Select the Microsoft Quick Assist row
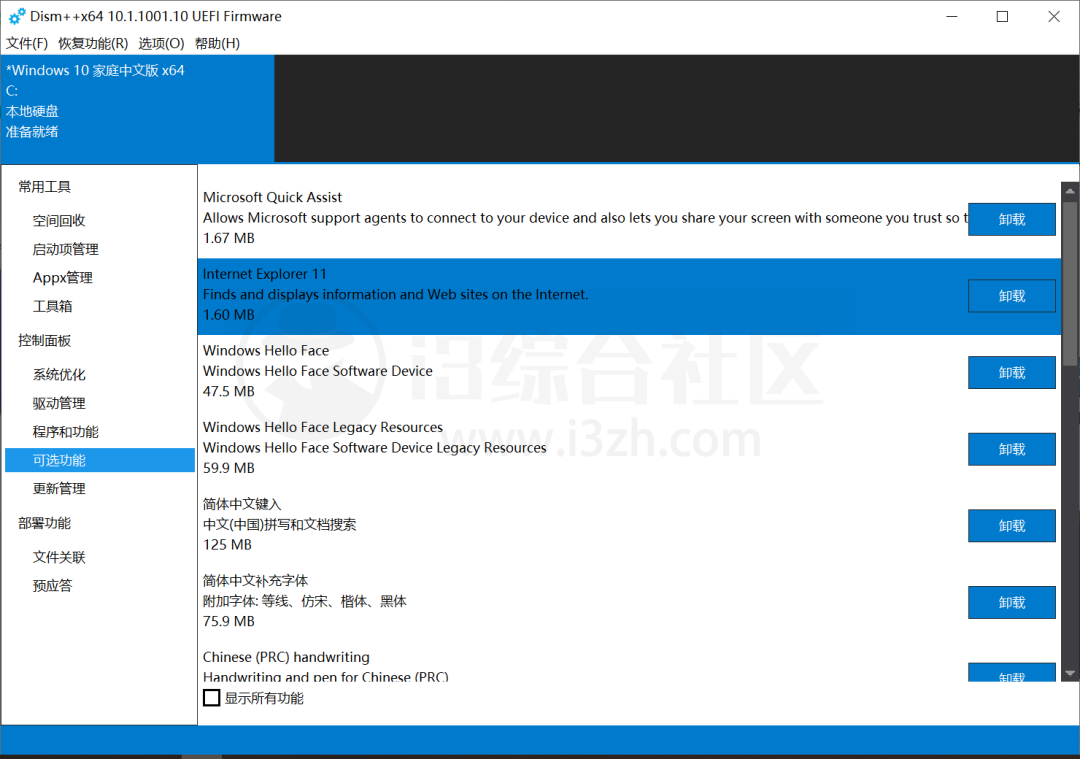1080x759 pixels. pyautogui.click(x=629, y=220)
